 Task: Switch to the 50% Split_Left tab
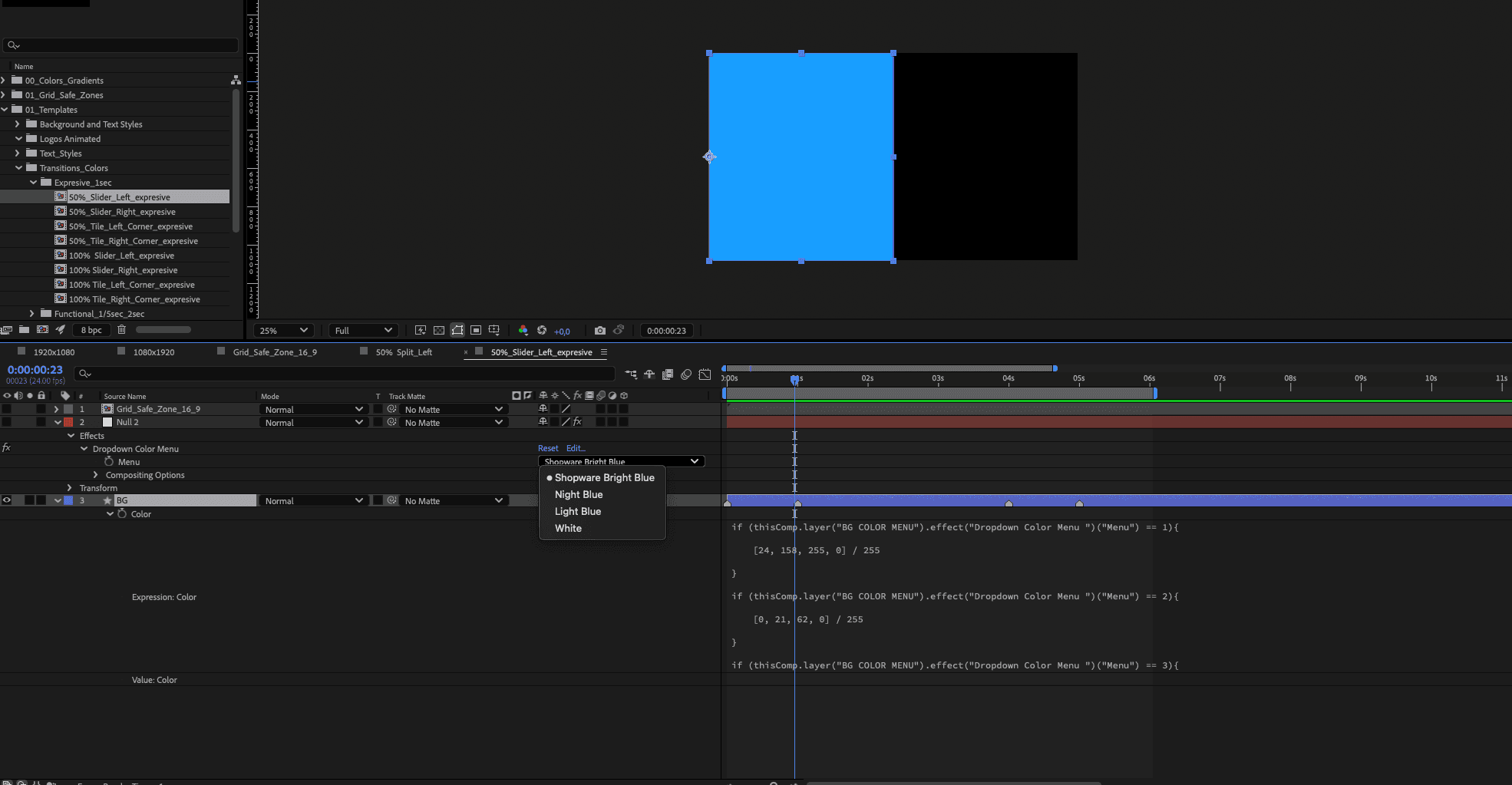404,352
